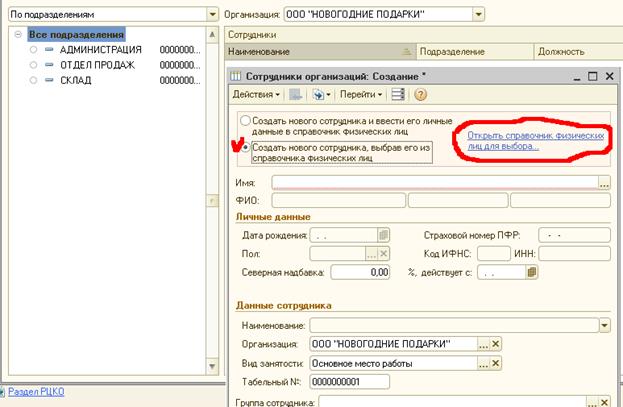Open dropdown arrow beside blue arrow icon
This screenshot has width=623, height=407.
tap(329, 95)
